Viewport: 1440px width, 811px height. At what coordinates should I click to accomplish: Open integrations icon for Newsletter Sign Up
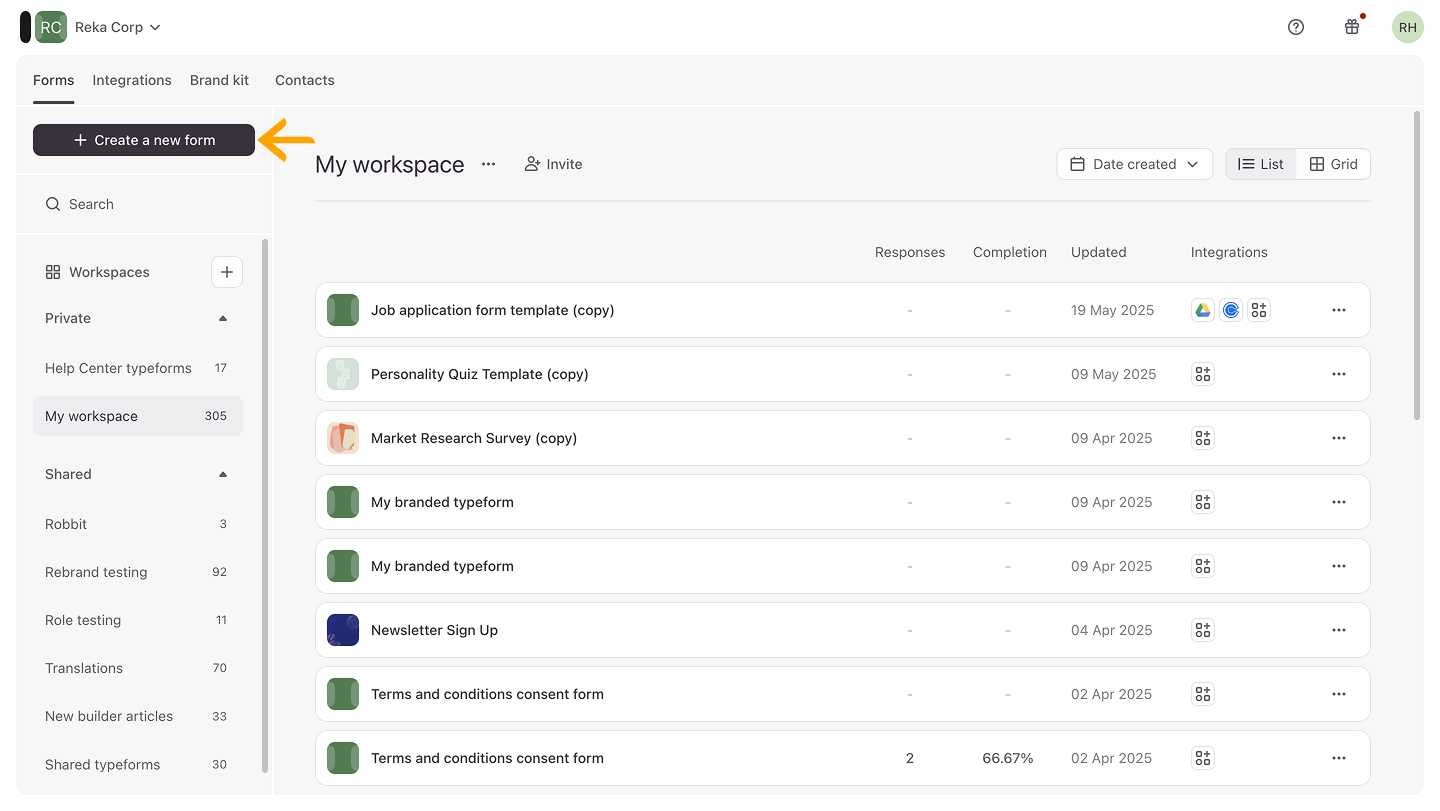click(x=1203, y=630)
